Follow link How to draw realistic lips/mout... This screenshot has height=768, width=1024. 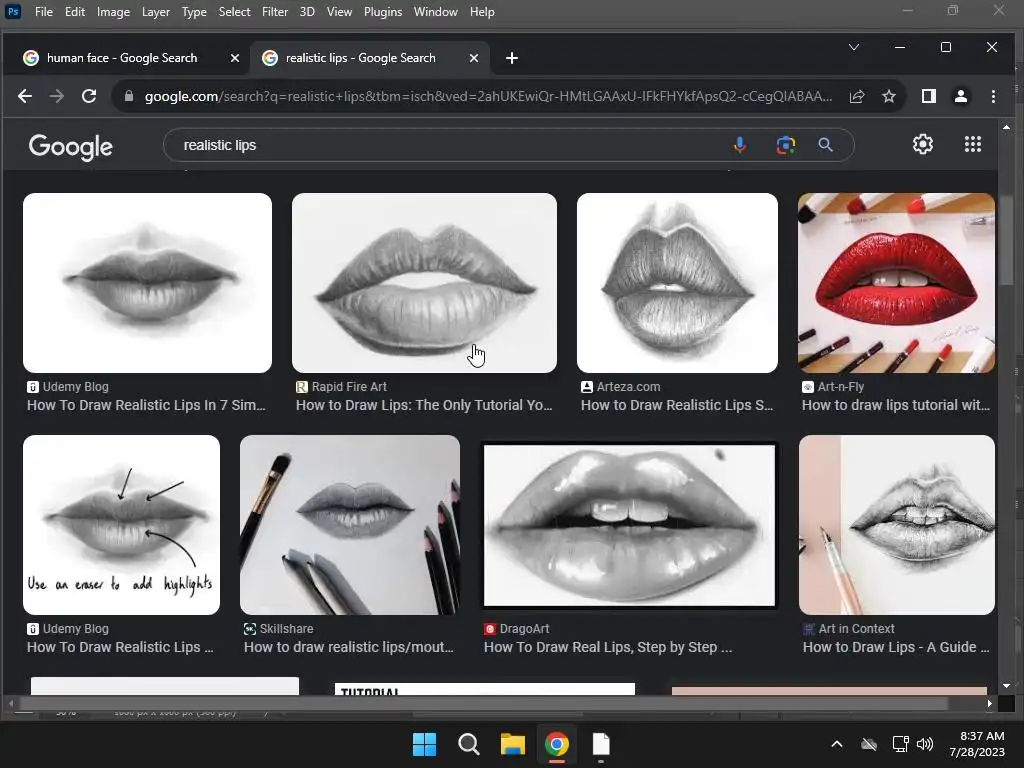pyautogui.click(x=349, y=647)
